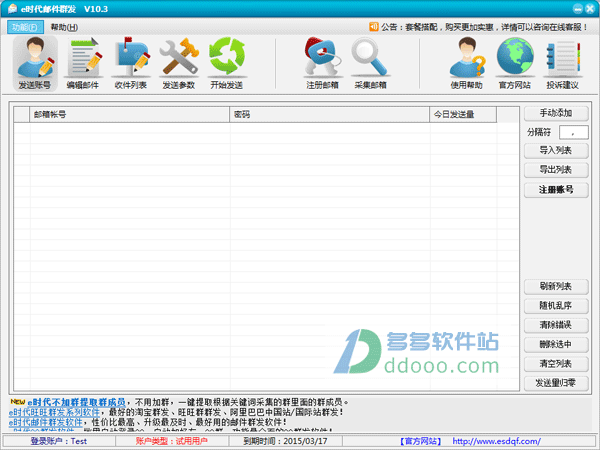
Task: Click the 到期时间：2015/03/17 status entry
Action: pos(285,441)
